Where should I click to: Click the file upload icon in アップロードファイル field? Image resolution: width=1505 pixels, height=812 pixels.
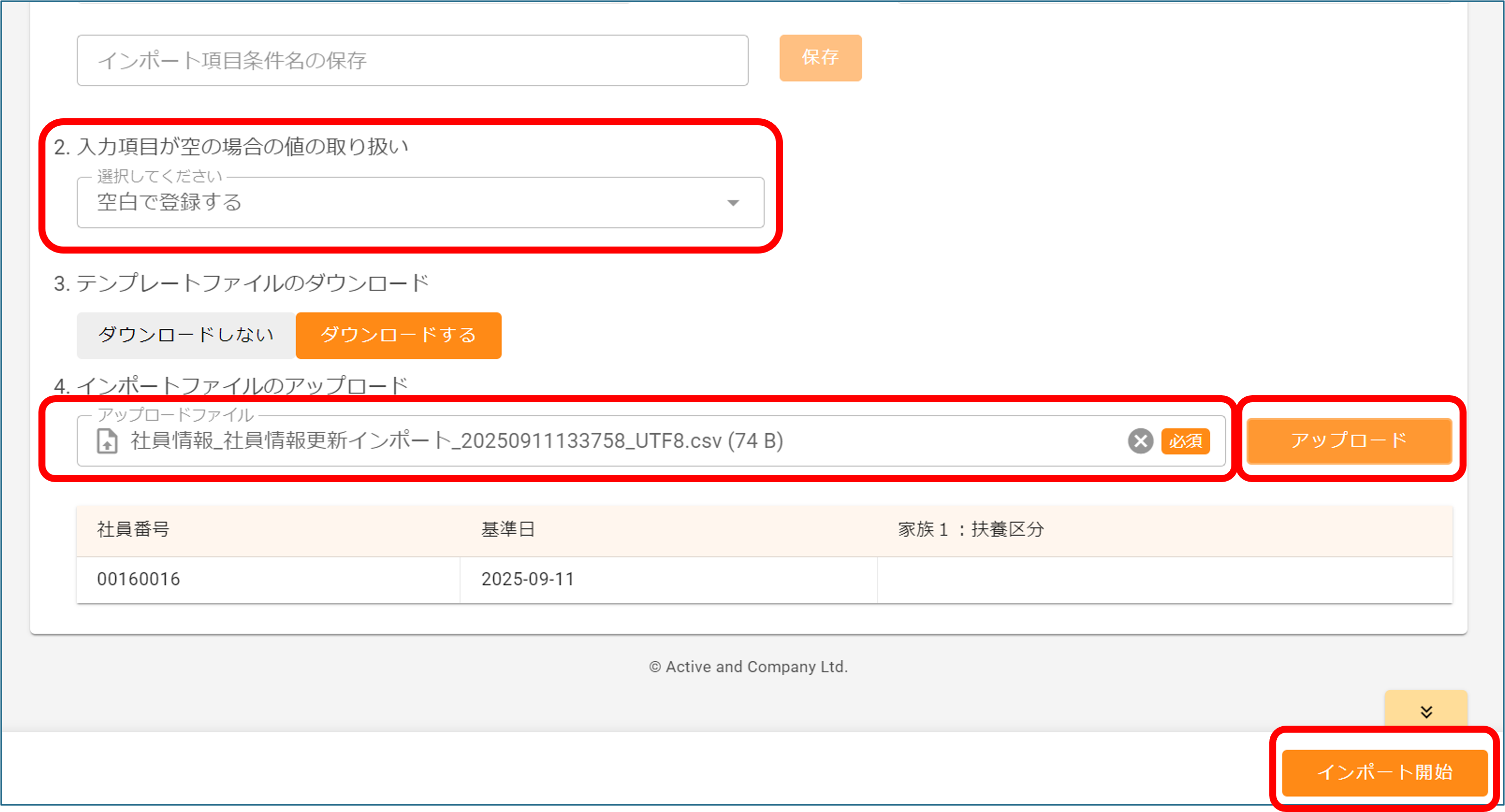tap(106, 442)
